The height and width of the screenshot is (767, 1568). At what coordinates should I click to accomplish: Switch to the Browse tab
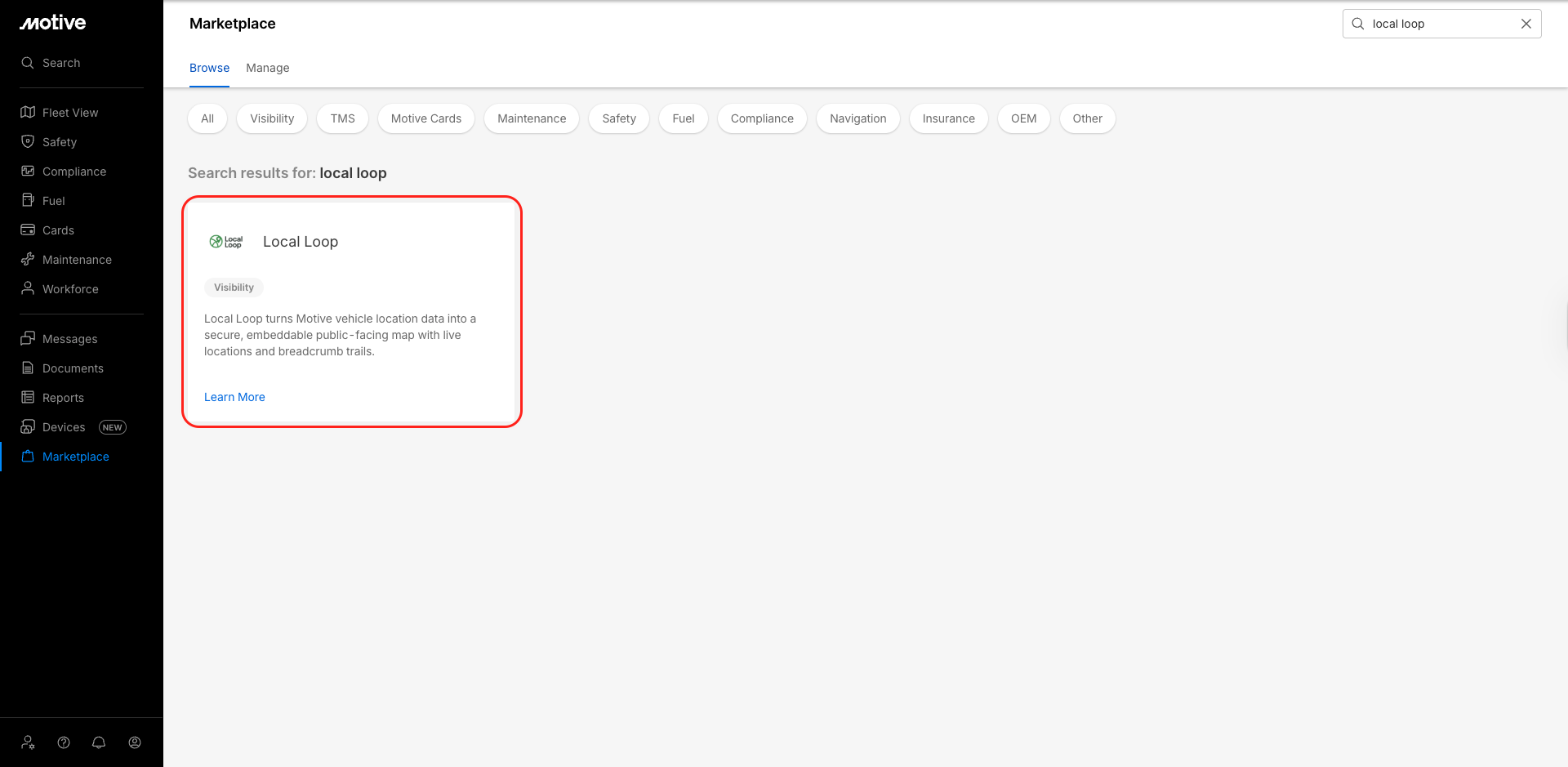click(x=209, y=68)
